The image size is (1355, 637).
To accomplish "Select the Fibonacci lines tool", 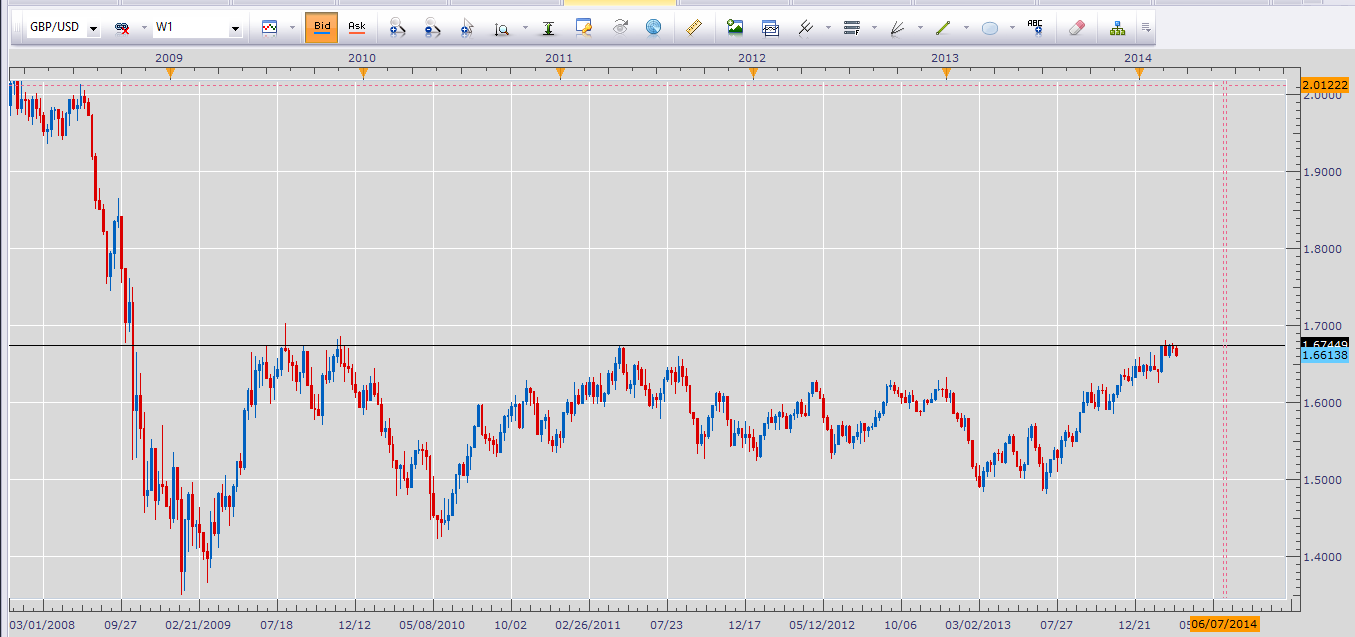I will click(852, 28).
